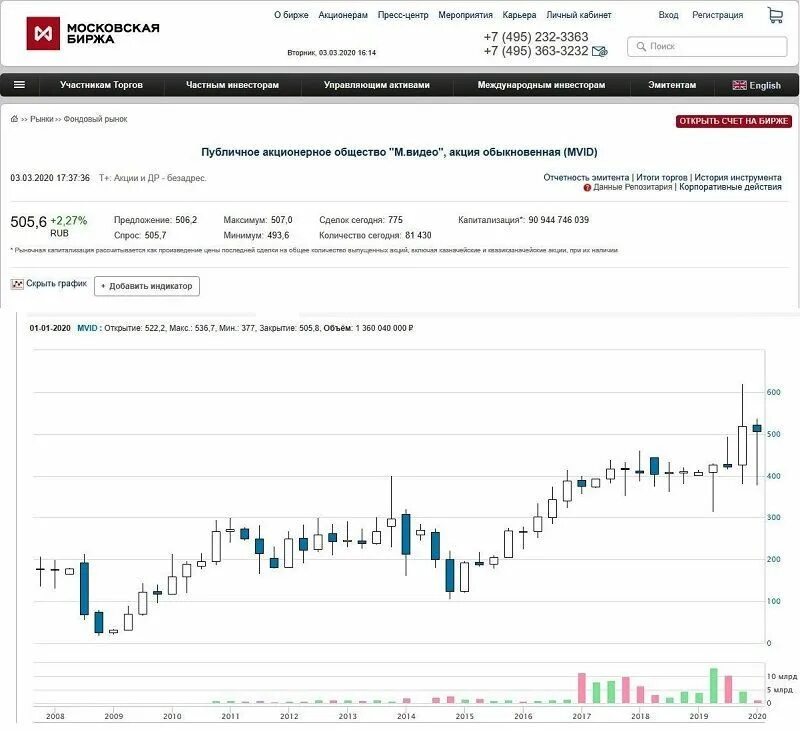
Task: Click the Фондовый рынок breadcrumb link
Action: coord(95,119)
